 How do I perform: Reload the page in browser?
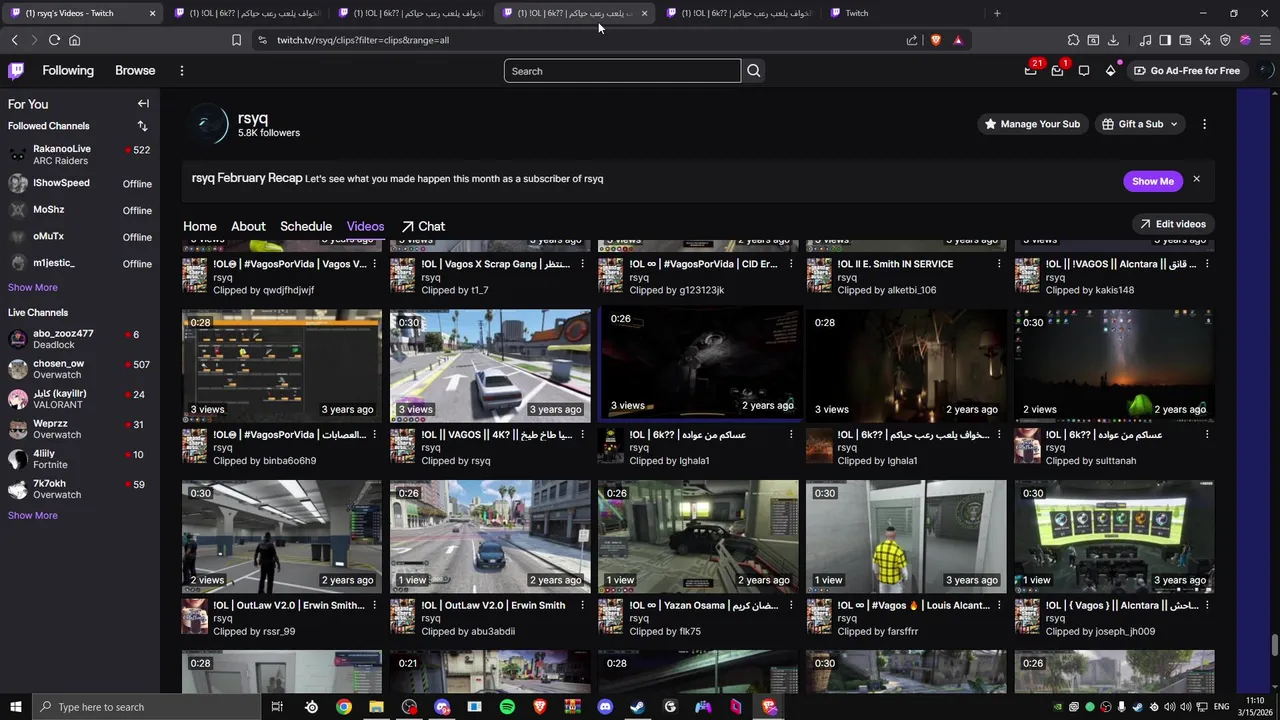point(54,40)
